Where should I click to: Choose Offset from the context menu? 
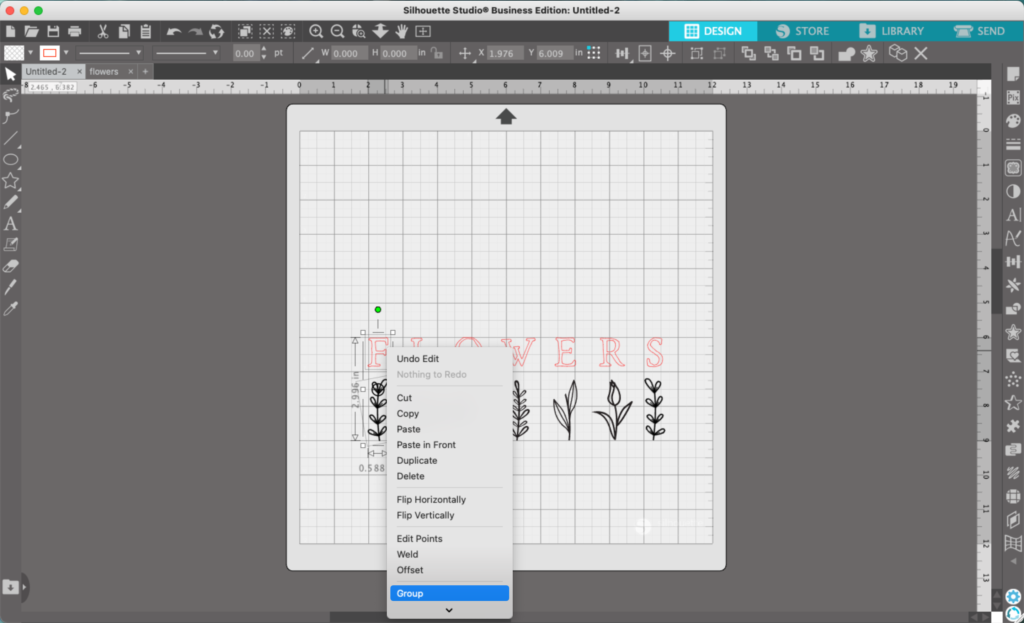click(x=449, y=570)
